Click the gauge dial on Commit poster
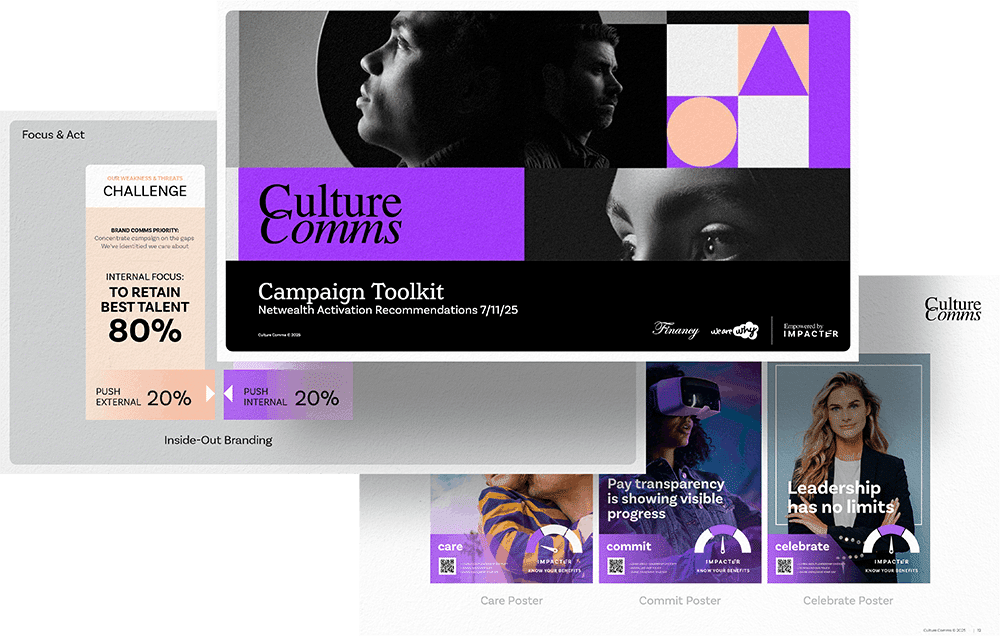This screenshot has height=636, width=1000. 723,540
